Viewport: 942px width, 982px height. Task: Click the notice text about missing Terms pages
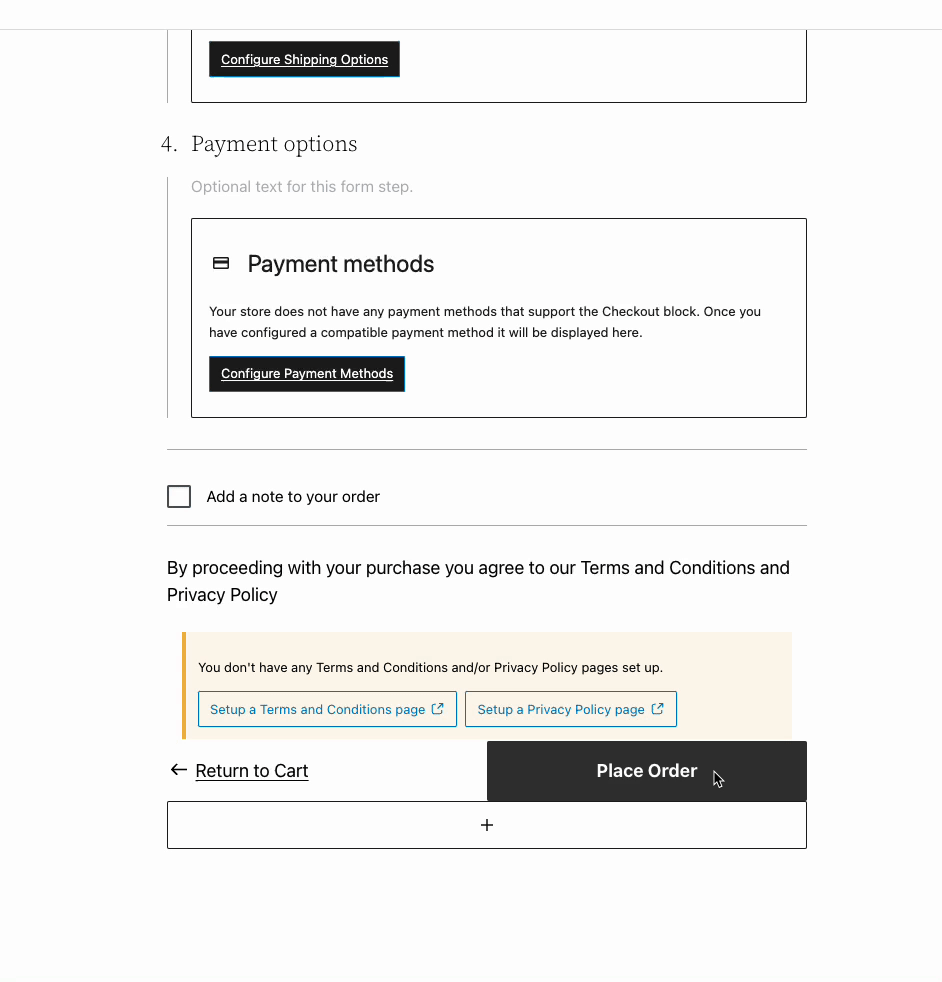coord(430,667)
